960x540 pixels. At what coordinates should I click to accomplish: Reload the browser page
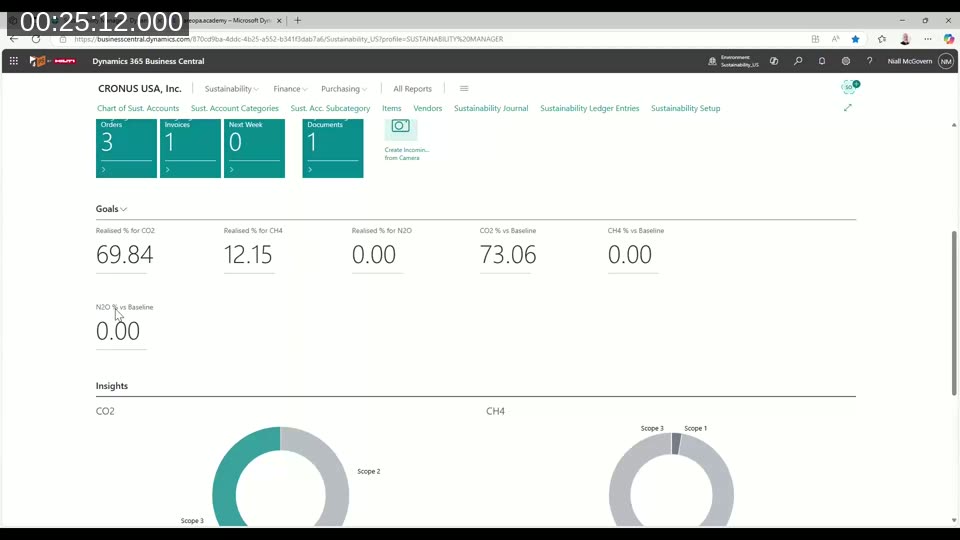coord(36,39)
